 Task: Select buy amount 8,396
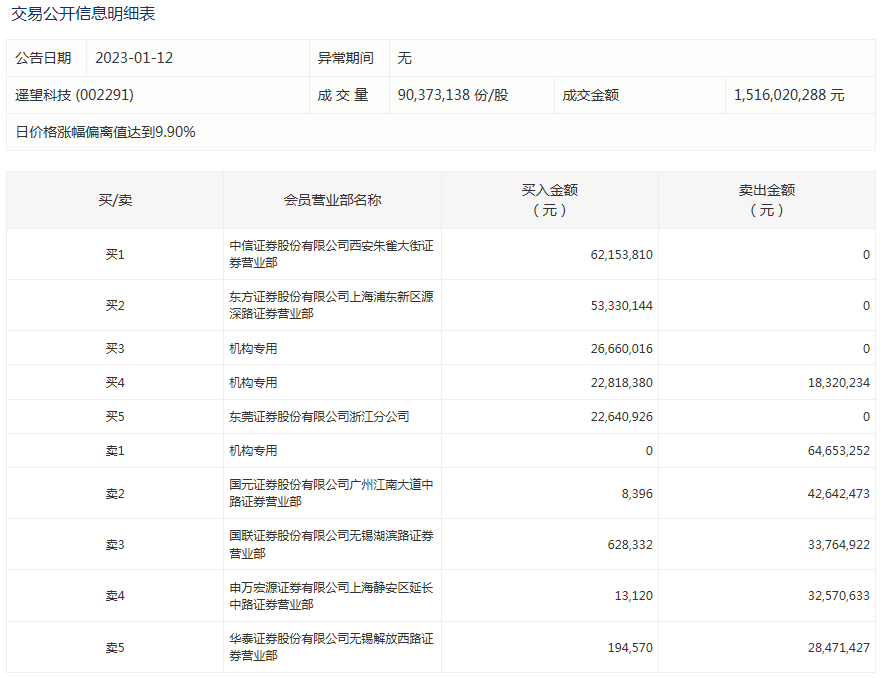pos(637,494)
